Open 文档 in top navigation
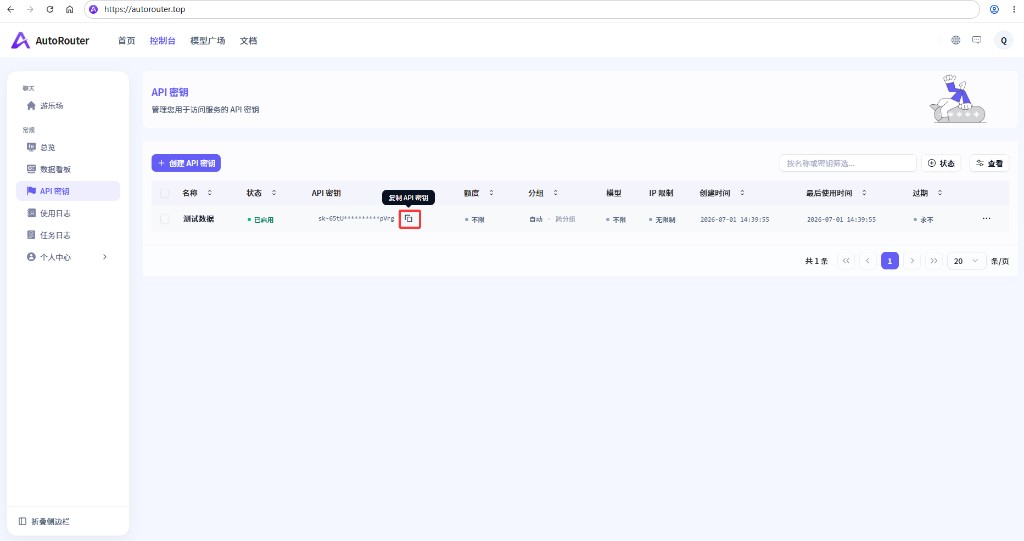The width and height of the screenshot is (1024, 541). (x=248, y=41)
